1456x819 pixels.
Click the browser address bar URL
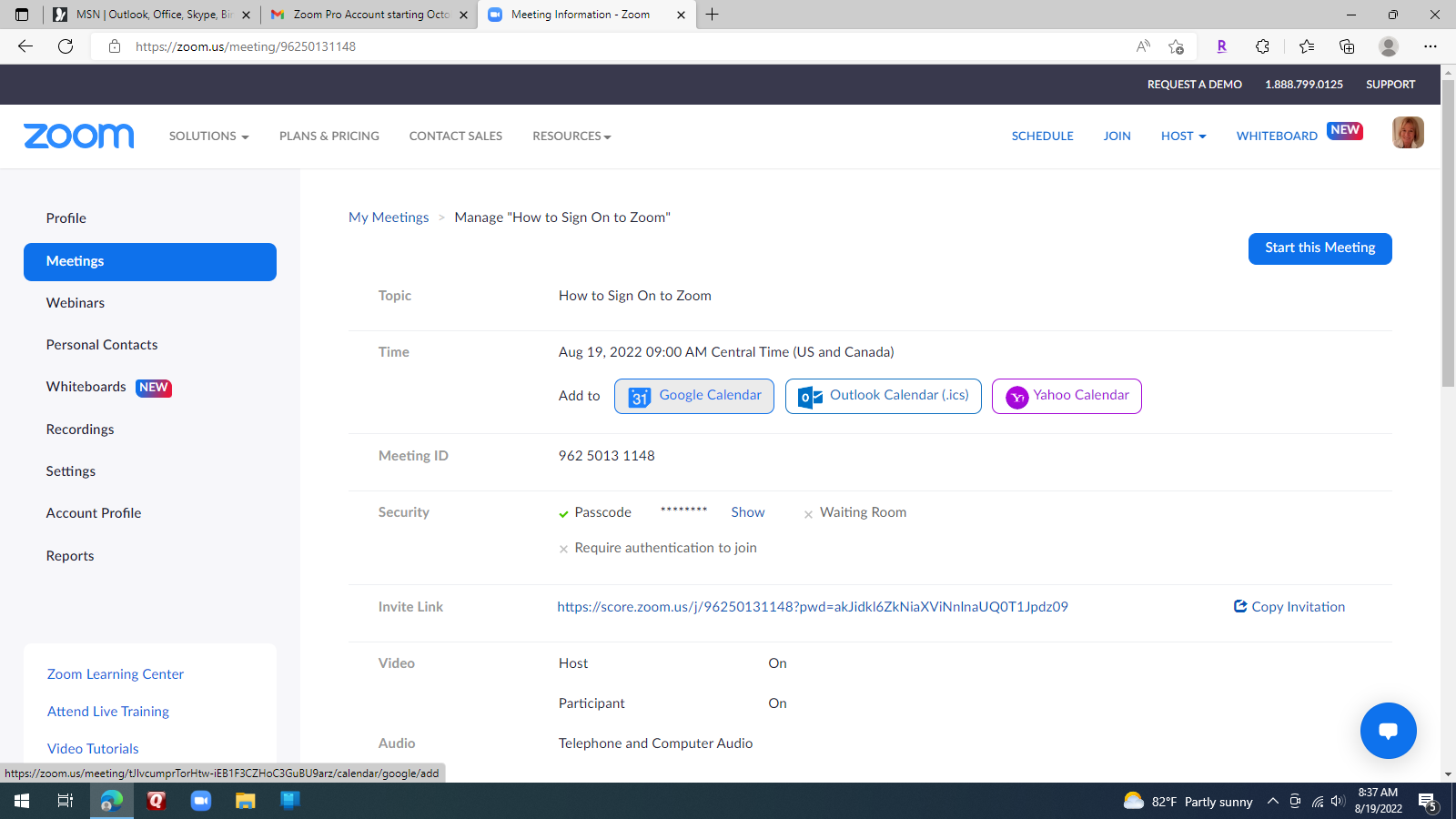pos(246,46)
